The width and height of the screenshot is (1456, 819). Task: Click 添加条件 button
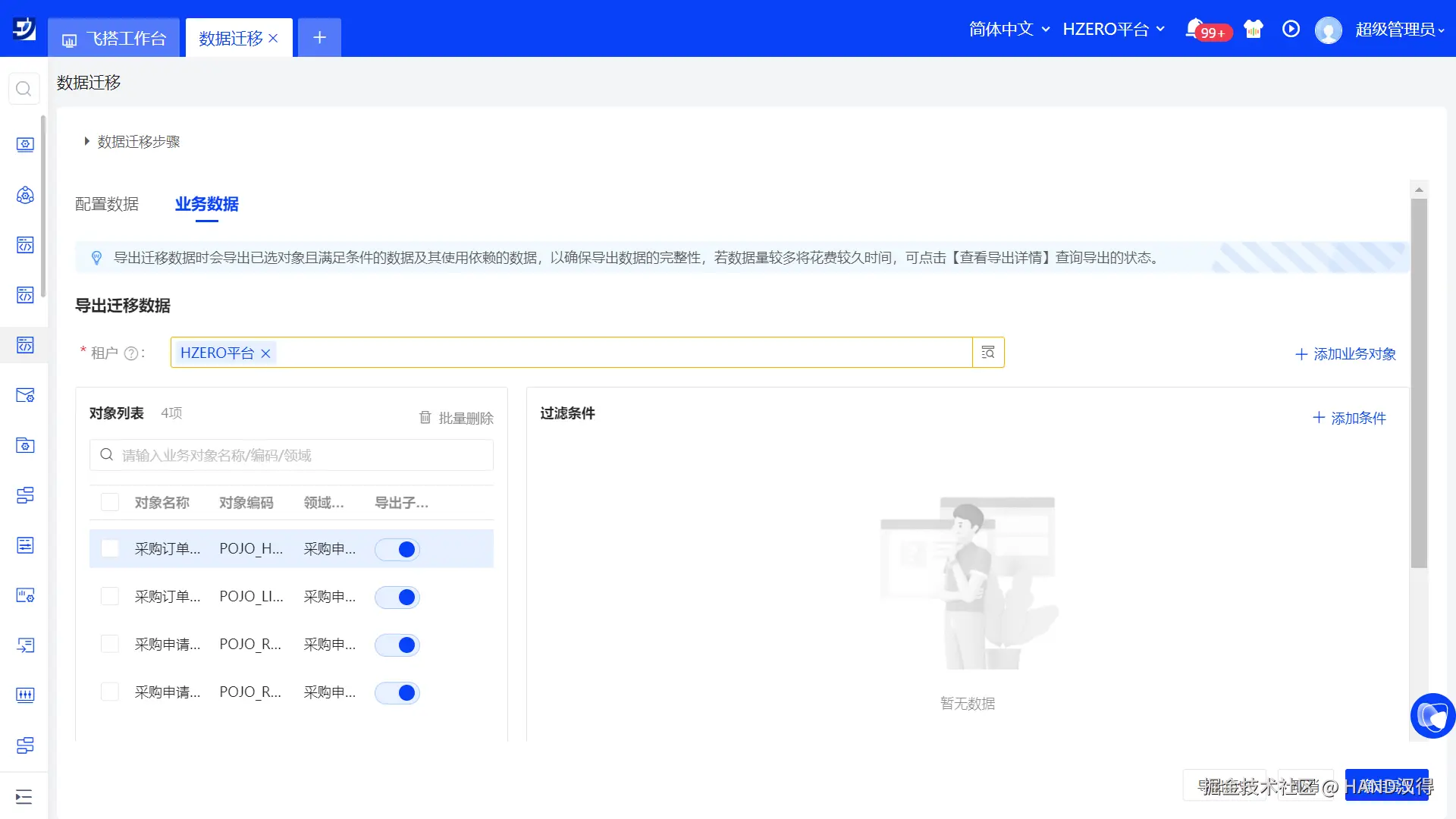tap(1350, 418)
